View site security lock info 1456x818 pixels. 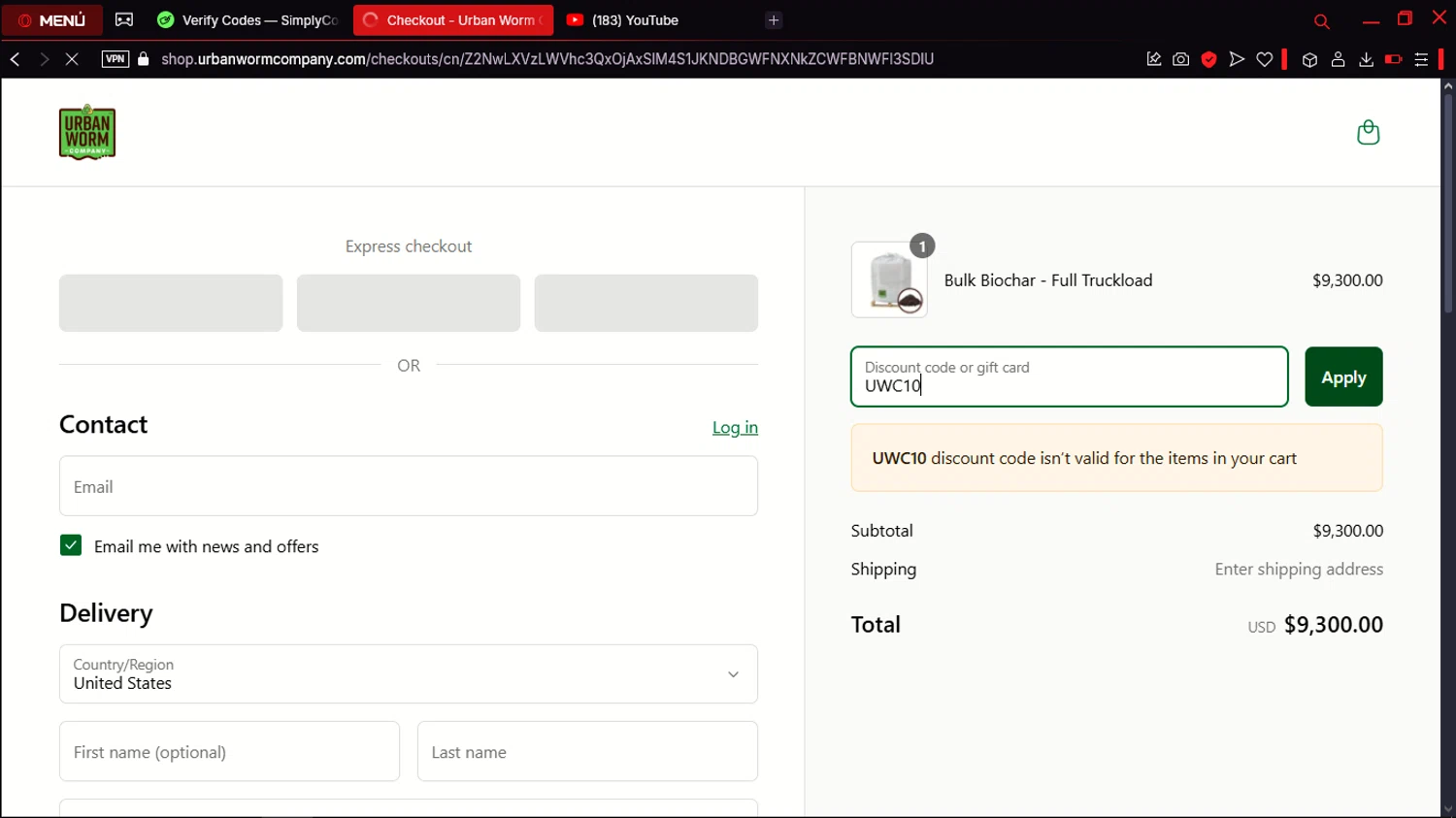click(x=144, y=59)
